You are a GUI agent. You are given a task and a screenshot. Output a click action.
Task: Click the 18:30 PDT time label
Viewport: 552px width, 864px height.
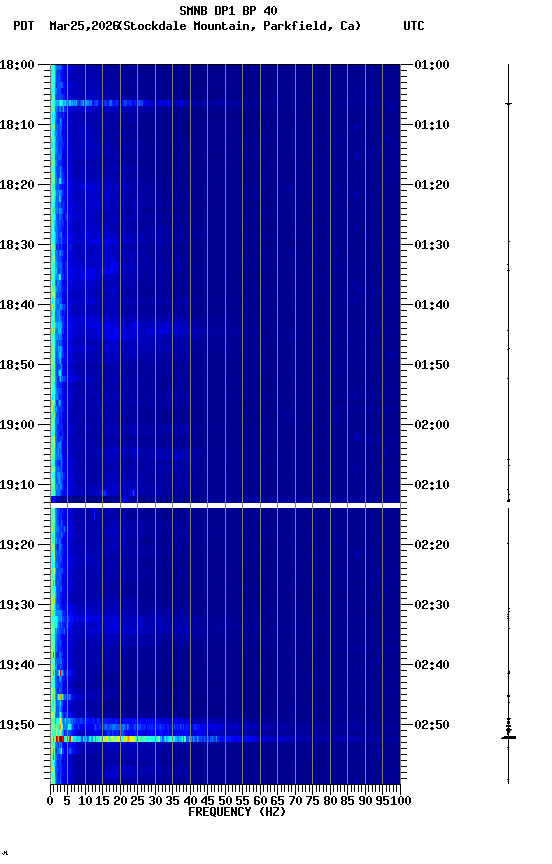pos(17,245)
